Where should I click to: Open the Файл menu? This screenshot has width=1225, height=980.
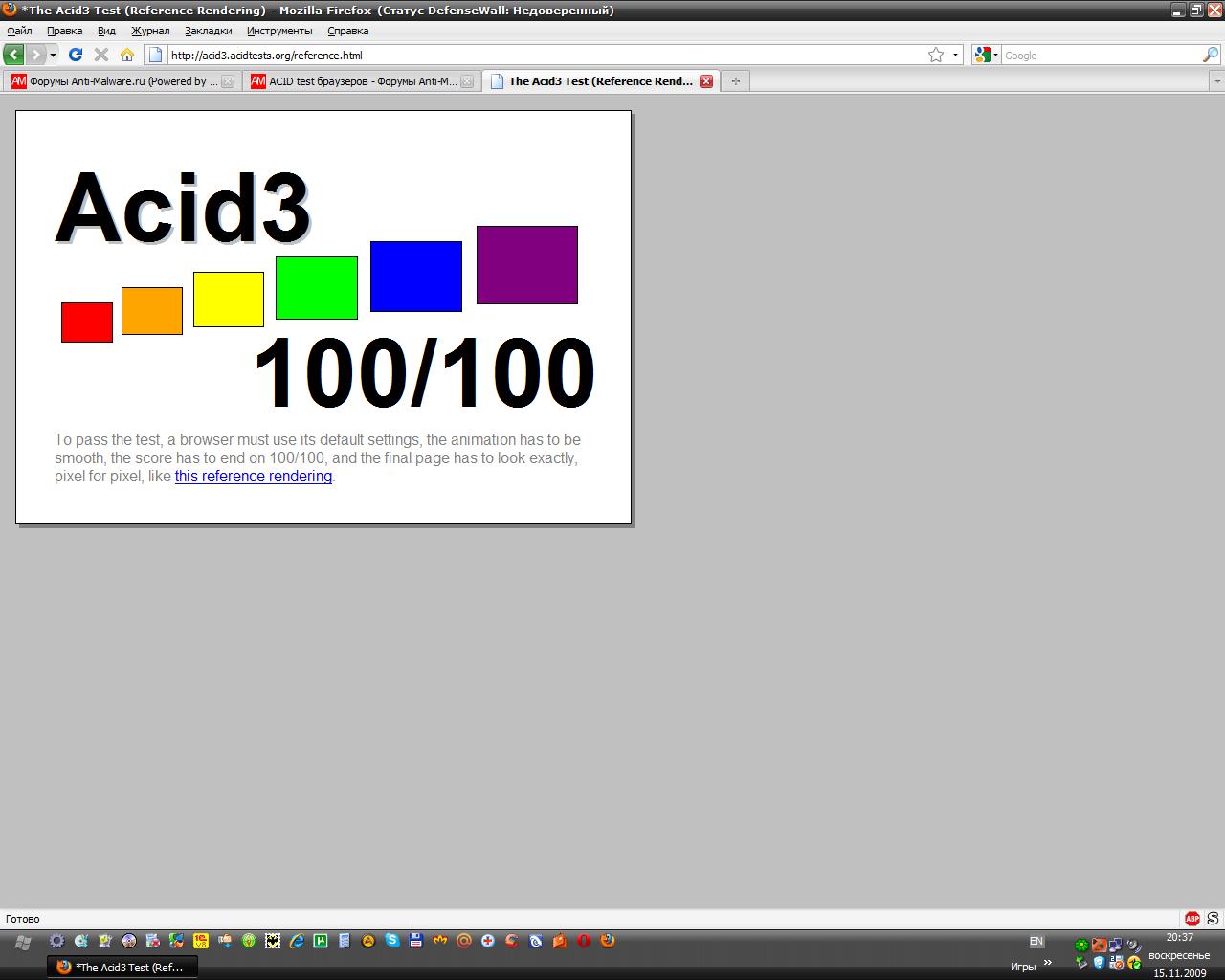[19, 31]
